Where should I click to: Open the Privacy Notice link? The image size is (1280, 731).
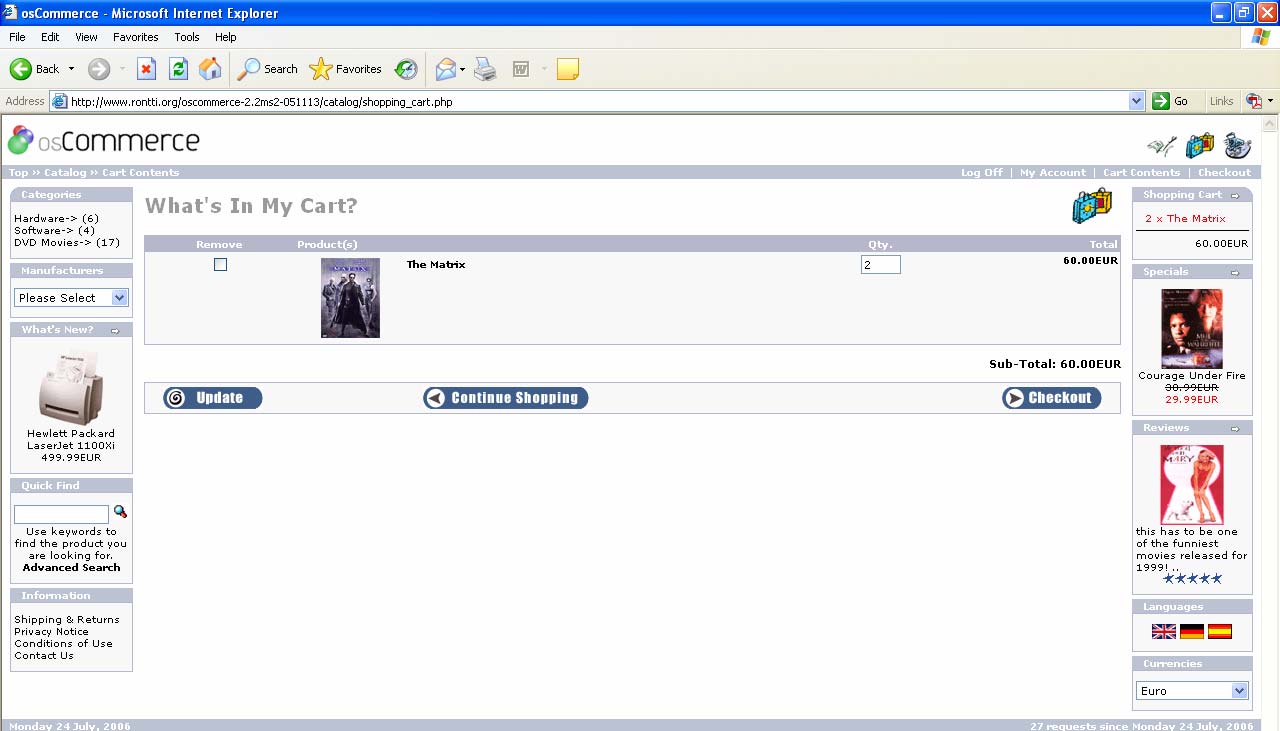pyautogui.click(x=51, y=632)
